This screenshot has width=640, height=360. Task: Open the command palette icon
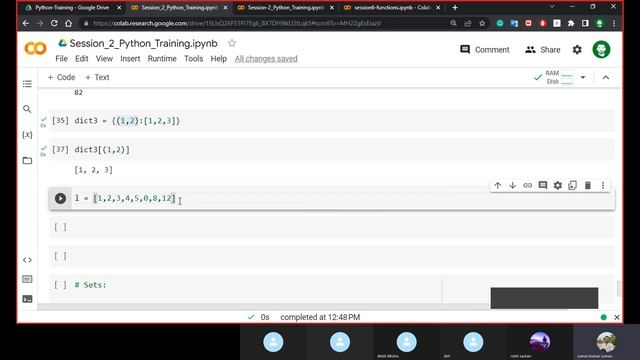coord(27,279)
